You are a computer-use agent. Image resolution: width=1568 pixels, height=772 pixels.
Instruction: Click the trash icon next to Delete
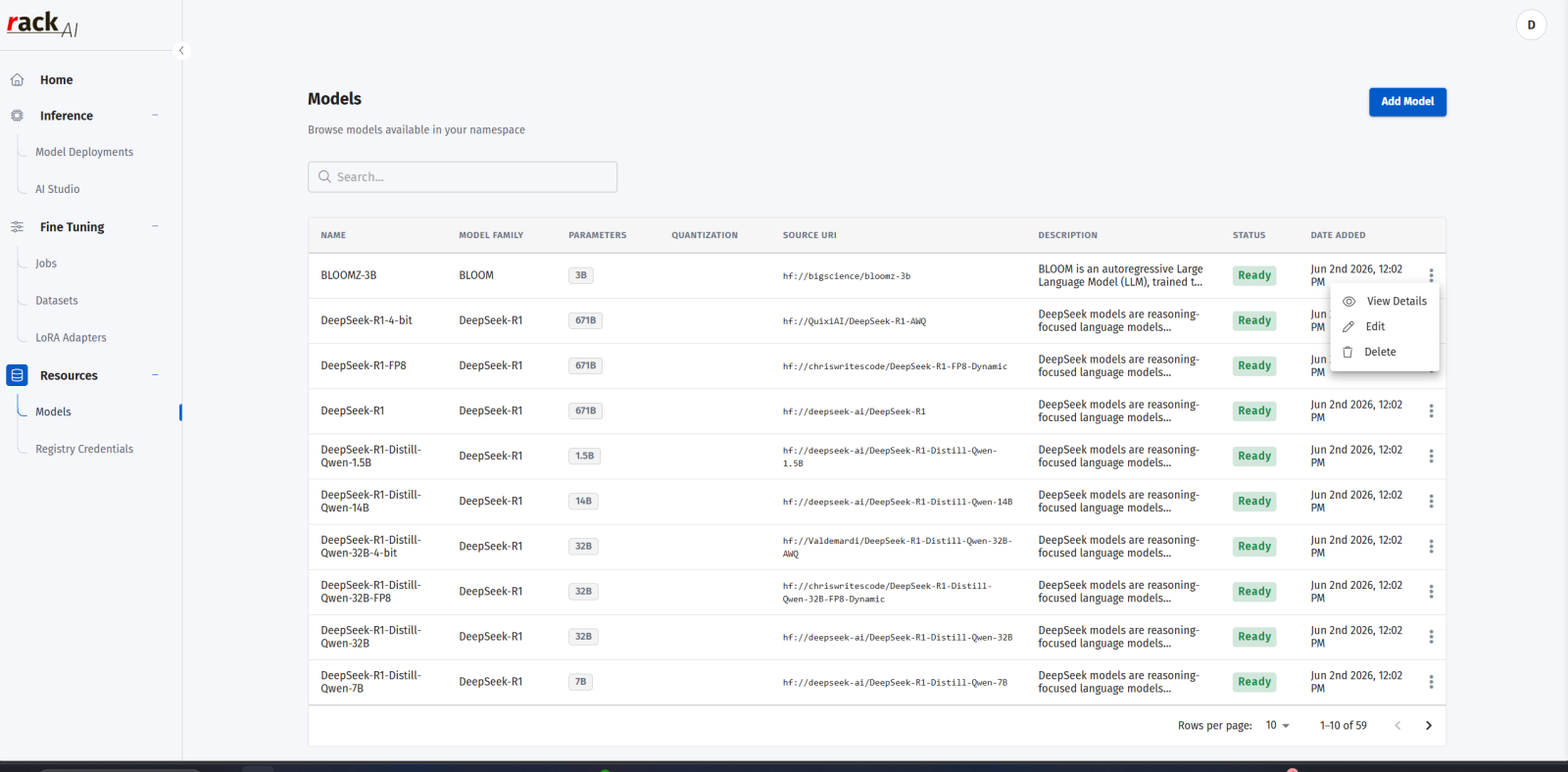pyautogui.click(x=1347, y=353)
